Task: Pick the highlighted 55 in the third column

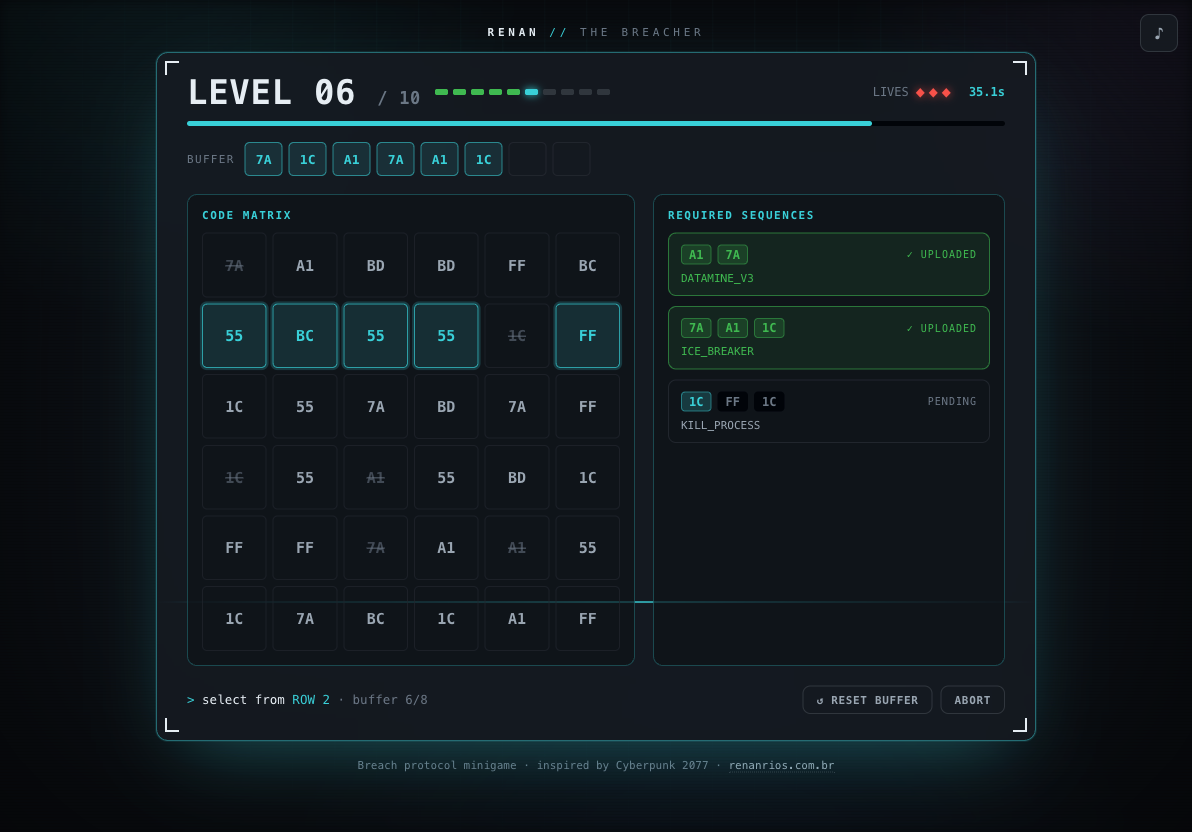Action: click(376, 335)
